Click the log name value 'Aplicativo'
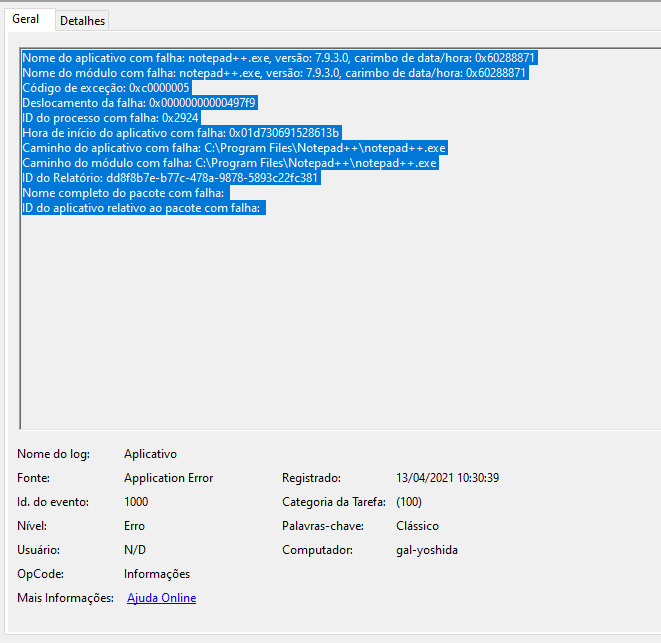This screenshot has height=643, width=661. coord(150,454)
